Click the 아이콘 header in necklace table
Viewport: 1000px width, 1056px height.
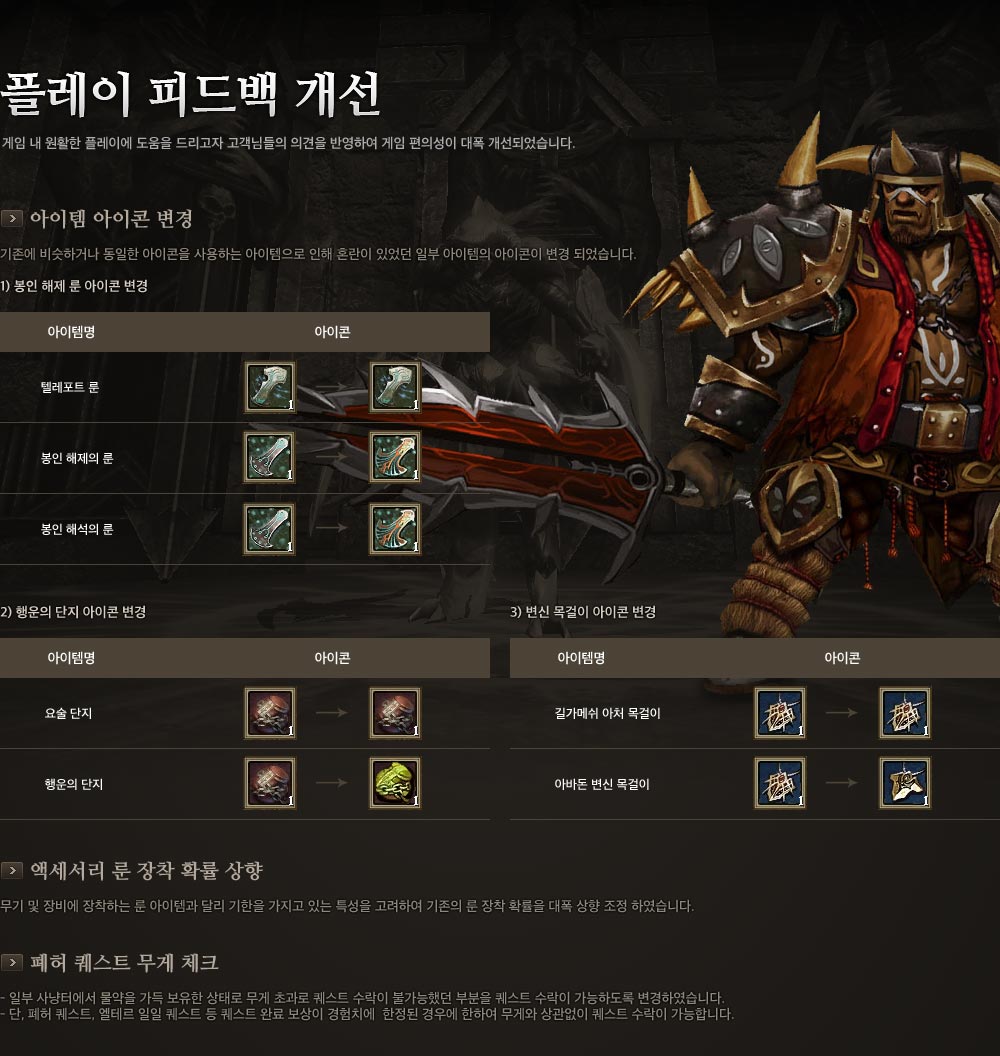tap(842, 658)
